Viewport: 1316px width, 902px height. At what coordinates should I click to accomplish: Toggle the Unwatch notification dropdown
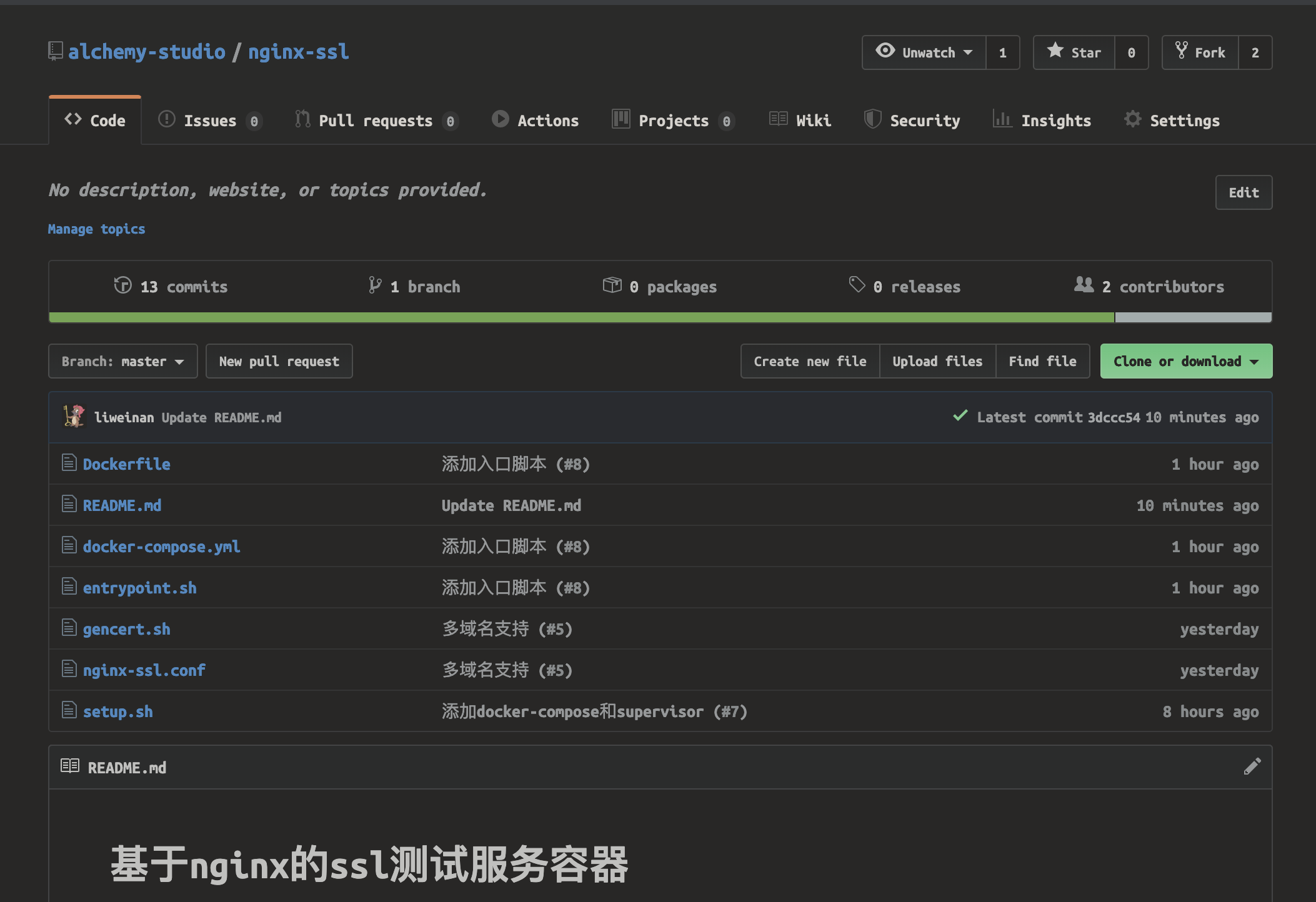[x=924, y=52]
